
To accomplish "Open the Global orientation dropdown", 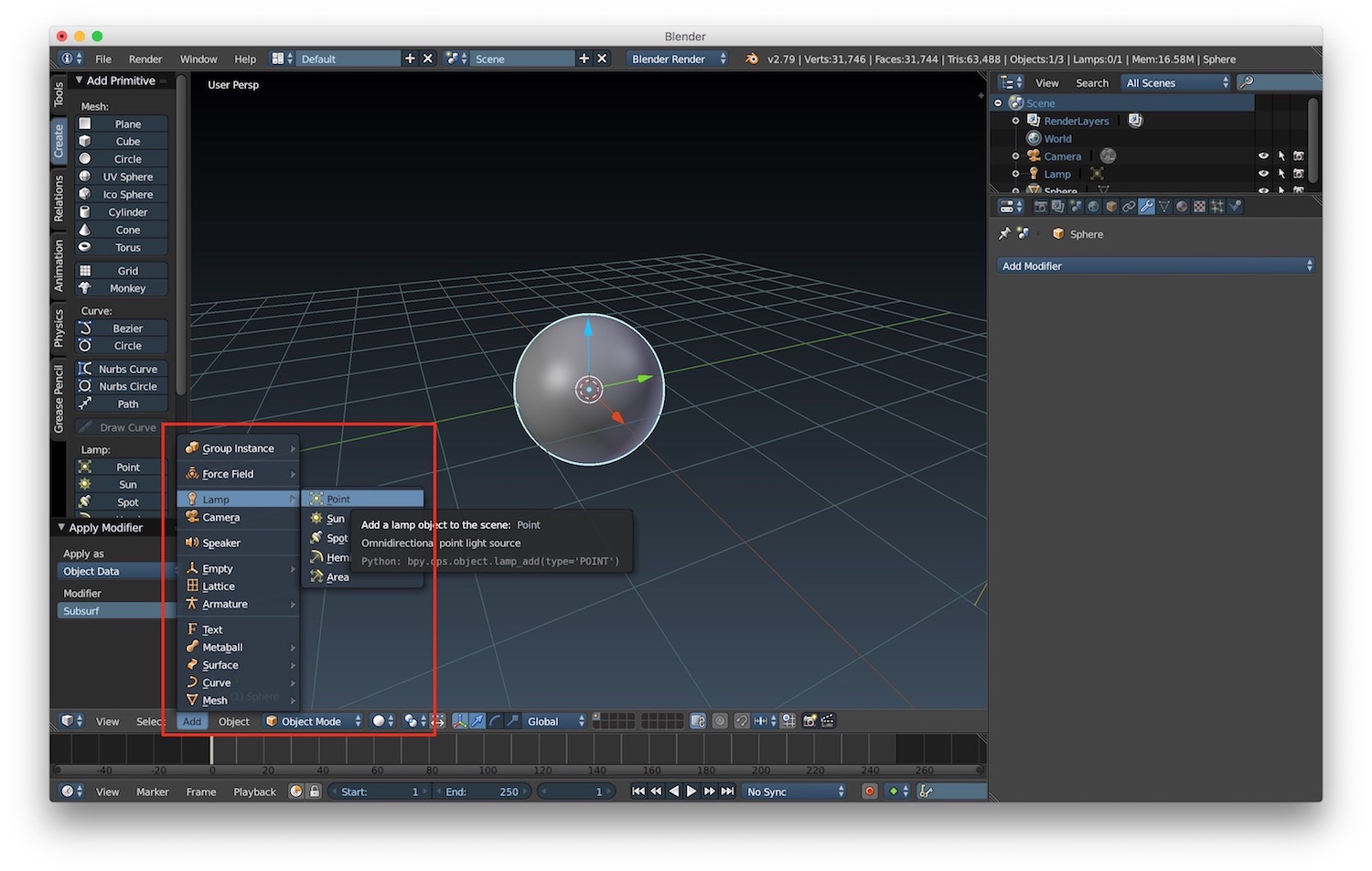I will point(555,721).
